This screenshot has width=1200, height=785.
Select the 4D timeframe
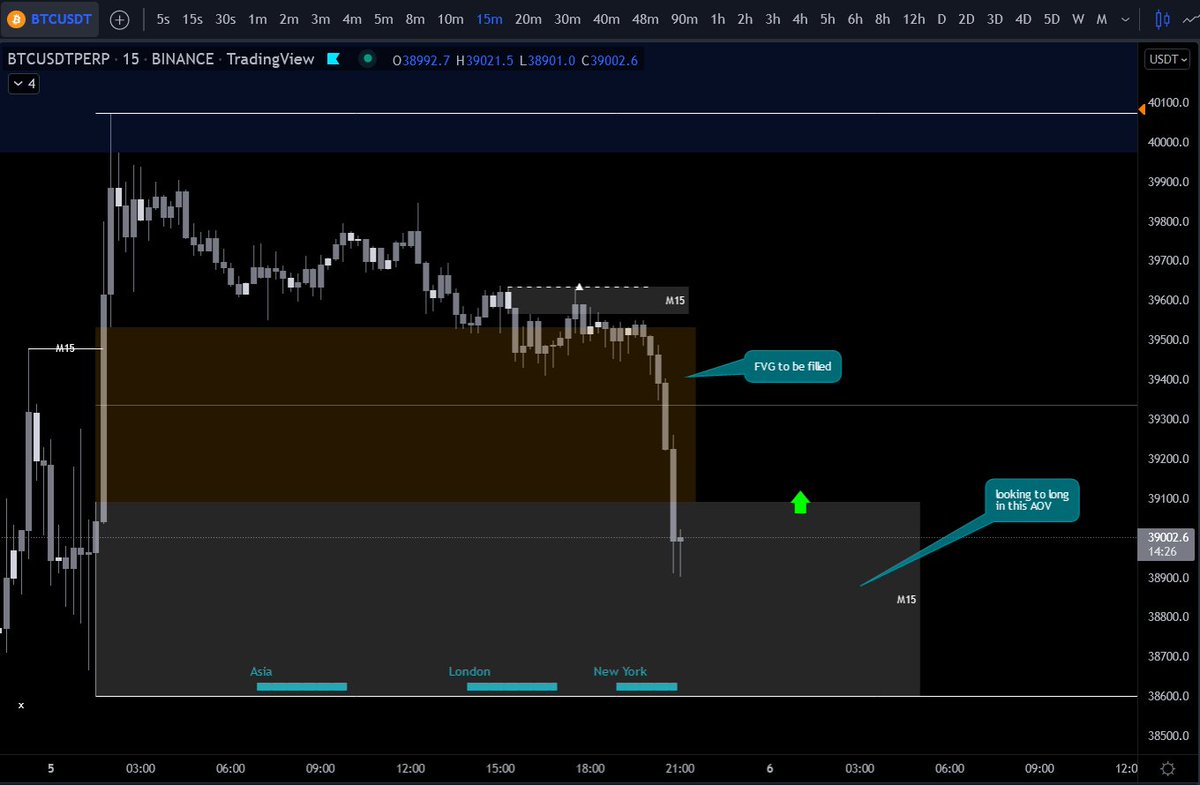click(1022, 19)
